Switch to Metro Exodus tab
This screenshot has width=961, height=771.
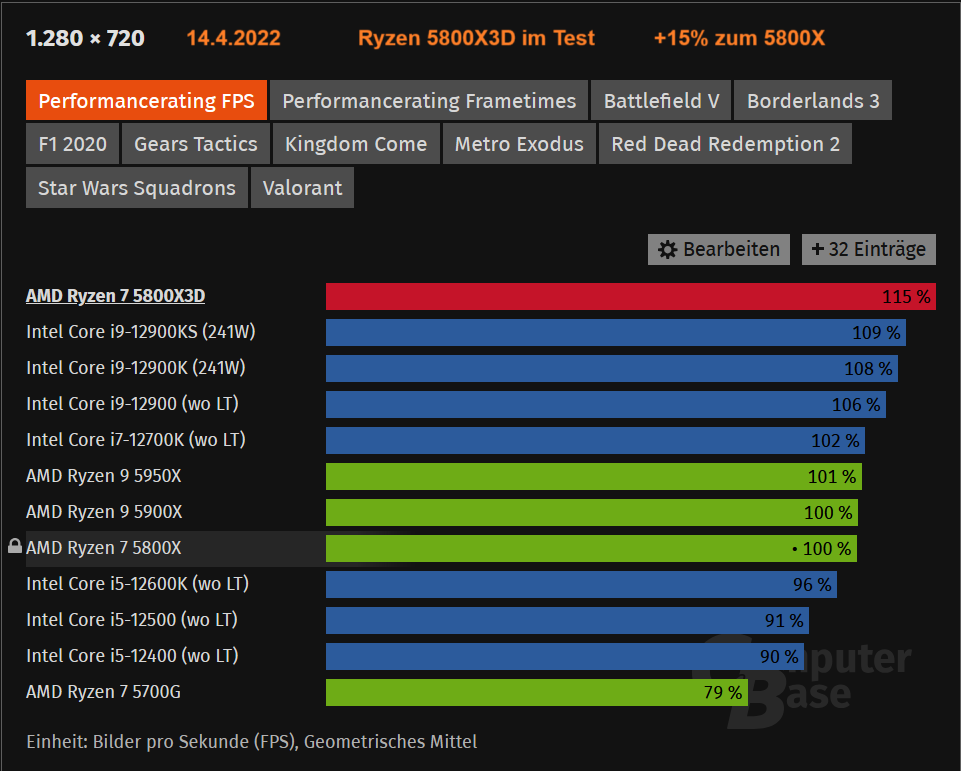pos(519,144)
